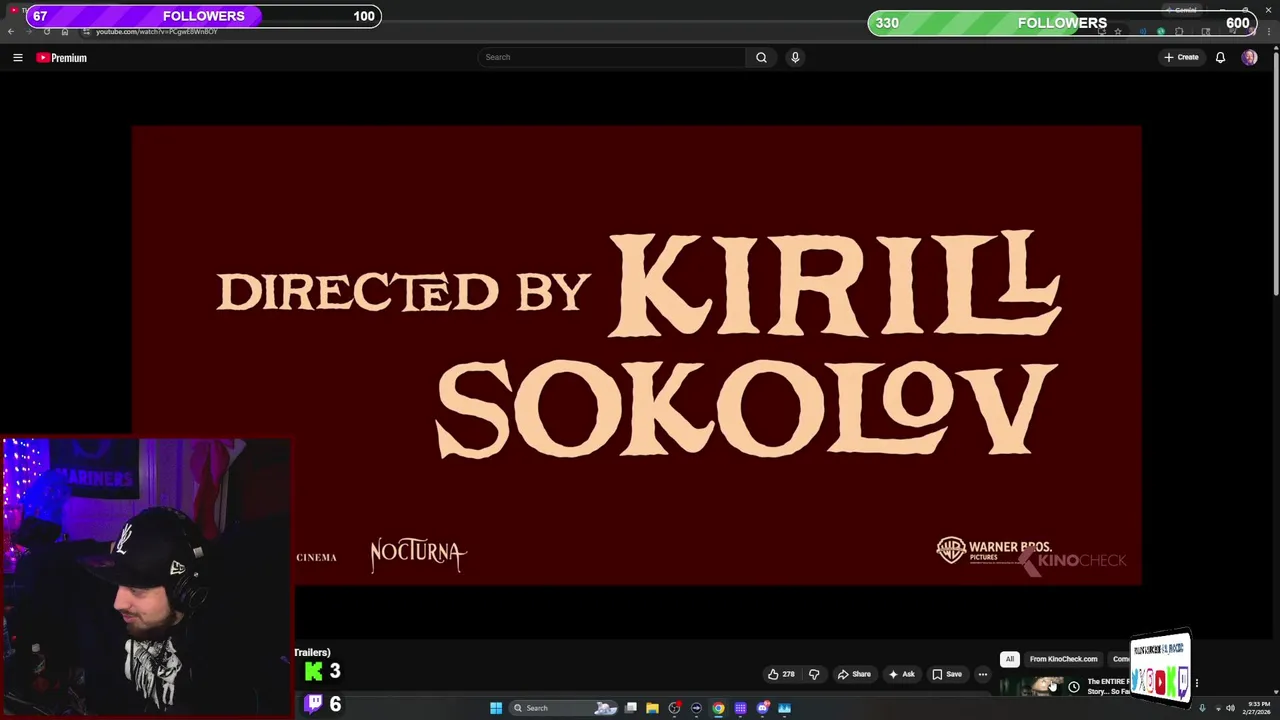Viewport: 1280px width, 720px height.
Task: Open Discord from the taskbar
Action: pyautogui.click(x=762, y=708)
